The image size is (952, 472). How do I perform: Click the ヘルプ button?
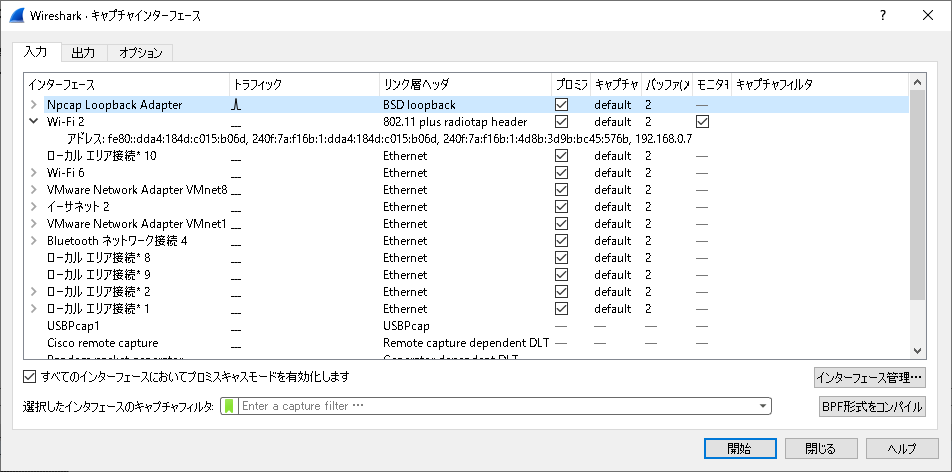[x=902, y=449]
